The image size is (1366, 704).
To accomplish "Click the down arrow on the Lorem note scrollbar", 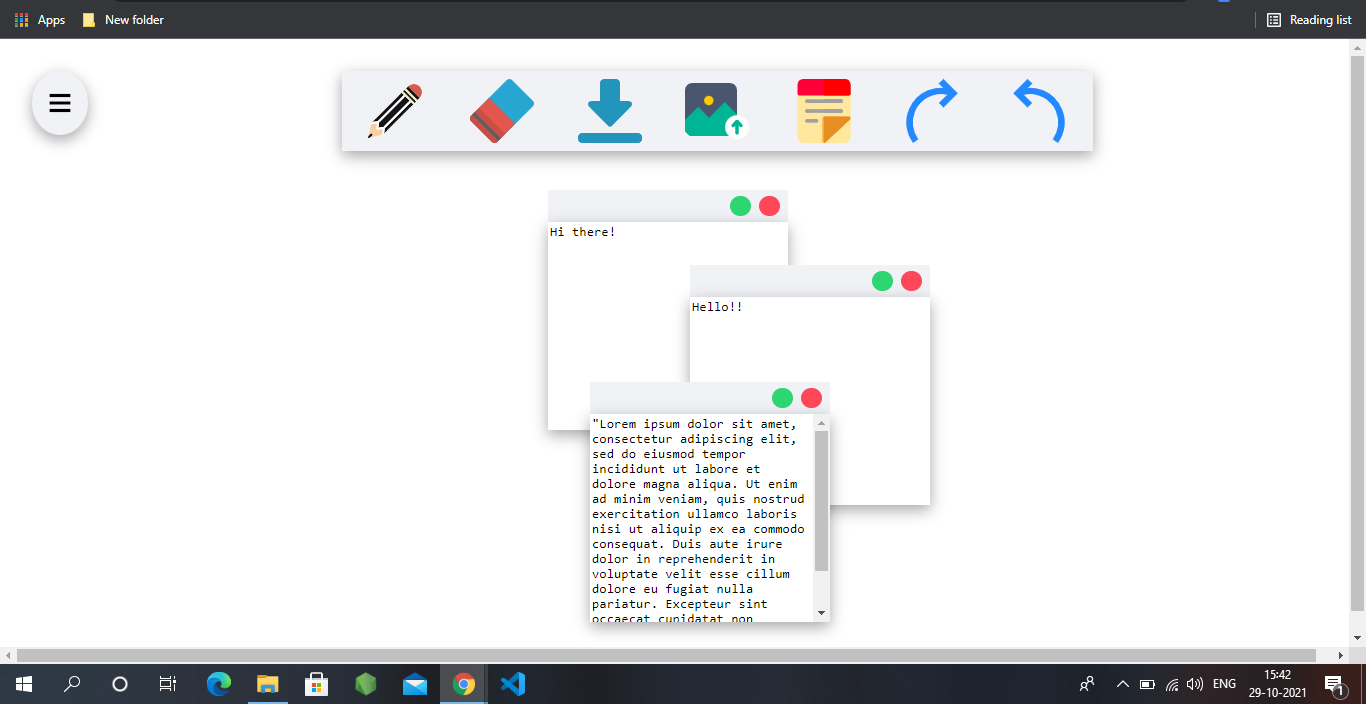I will click(x=822, y=613).
